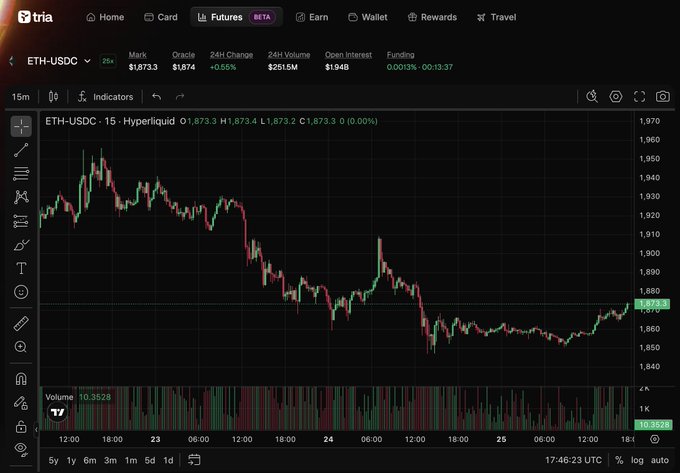
Task: Click the Volume indicator label
Action: [x=59, y=397]
